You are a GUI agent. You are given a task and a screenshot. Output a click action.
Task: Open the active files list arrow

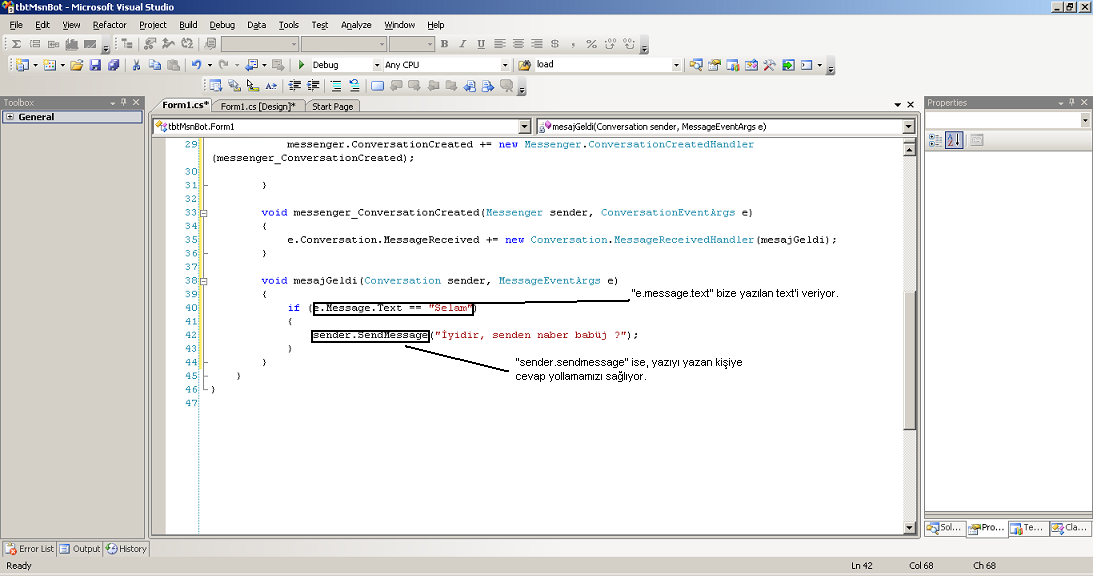(898, 105)
